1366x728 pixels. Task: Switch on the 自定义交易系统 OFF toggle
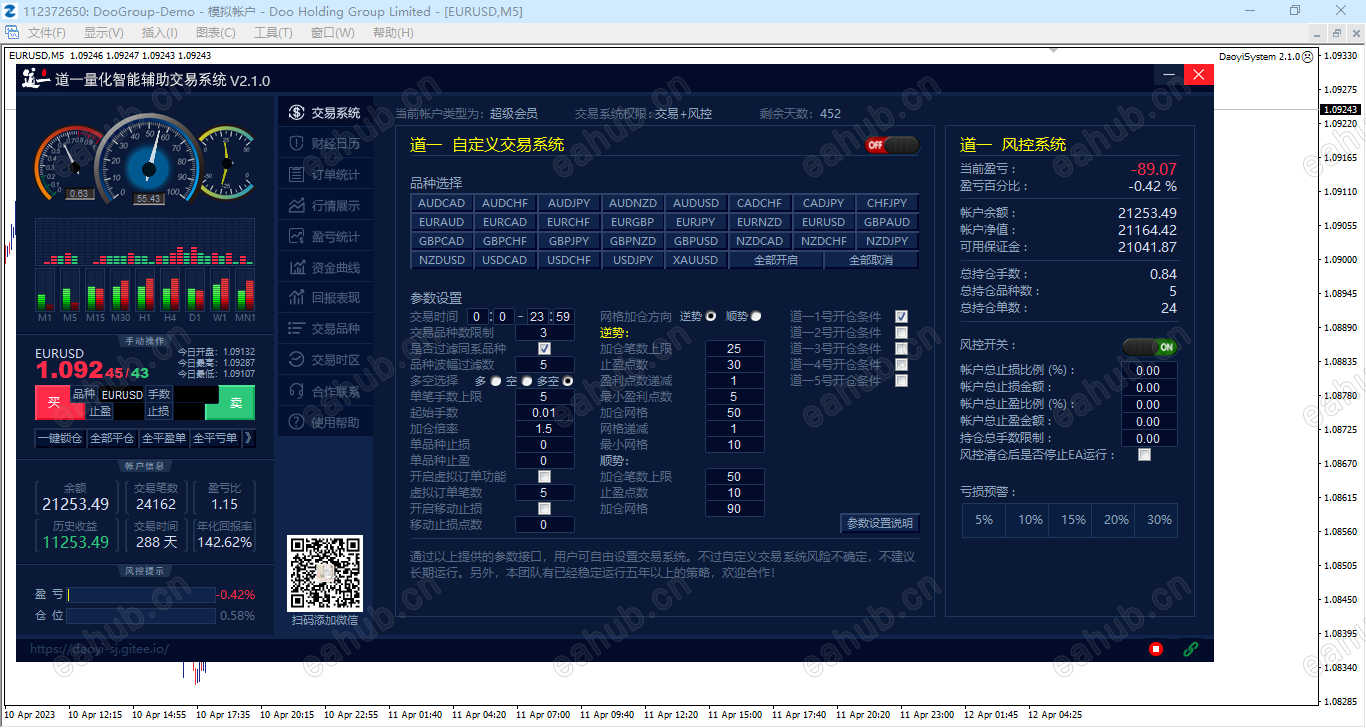click(x=892, y=145)
